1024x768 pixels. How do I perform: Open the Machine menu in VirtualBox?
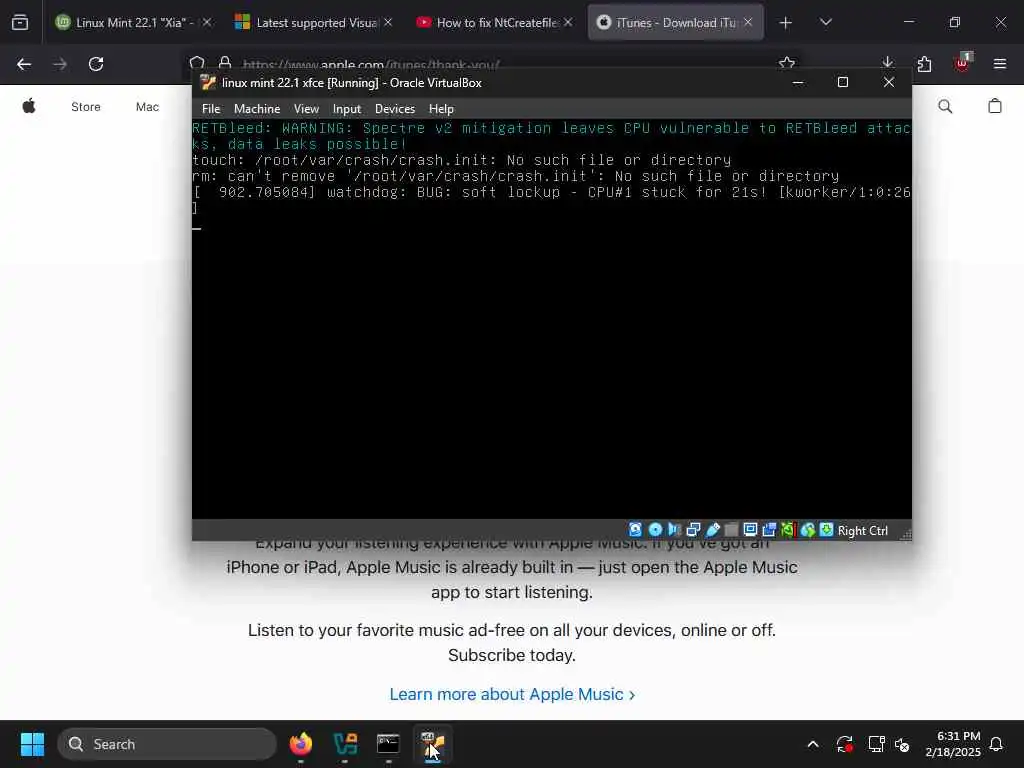(257, 108)
